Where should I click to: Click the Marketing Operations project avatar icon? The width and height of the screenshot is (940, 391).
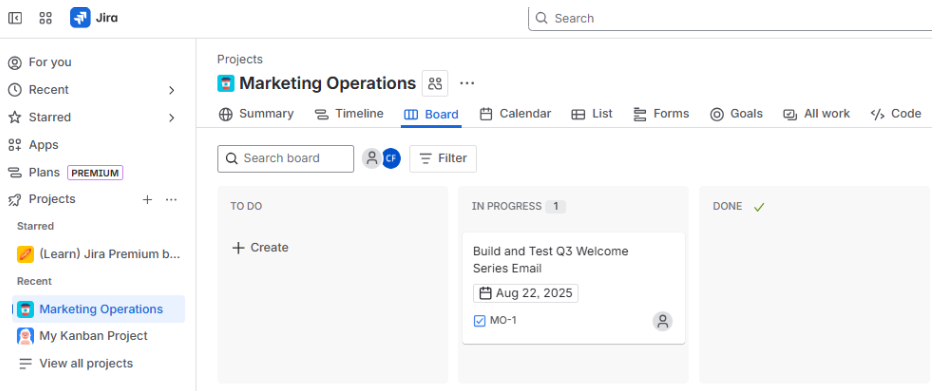point(225,83)
